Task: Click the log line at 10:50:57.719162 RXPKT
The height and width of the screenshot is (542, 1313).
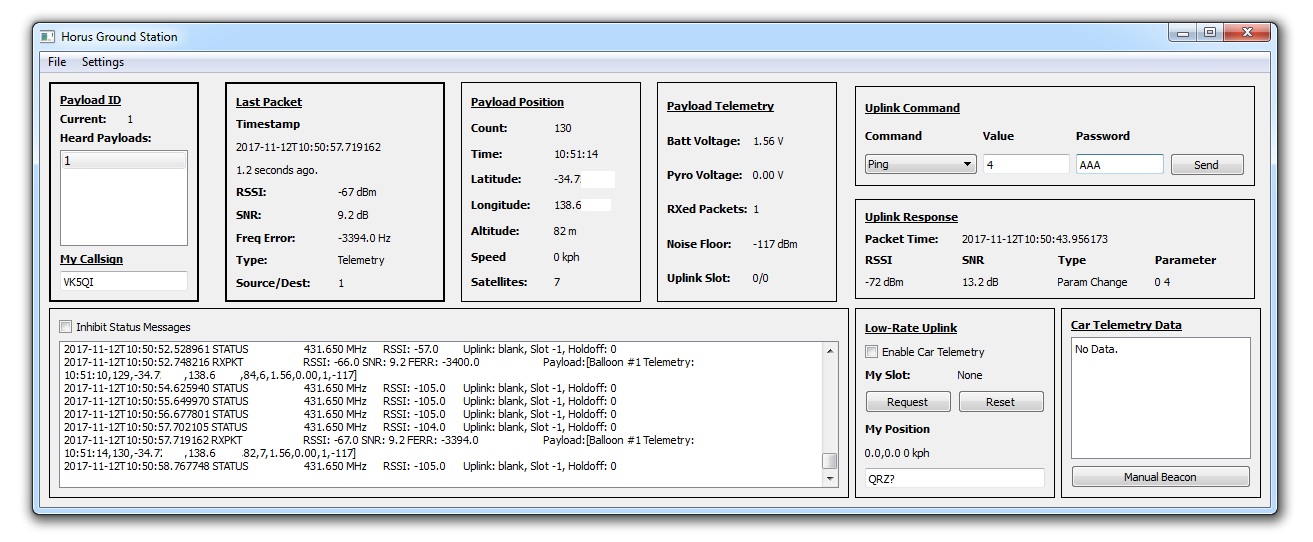Action: click(378, 440)
